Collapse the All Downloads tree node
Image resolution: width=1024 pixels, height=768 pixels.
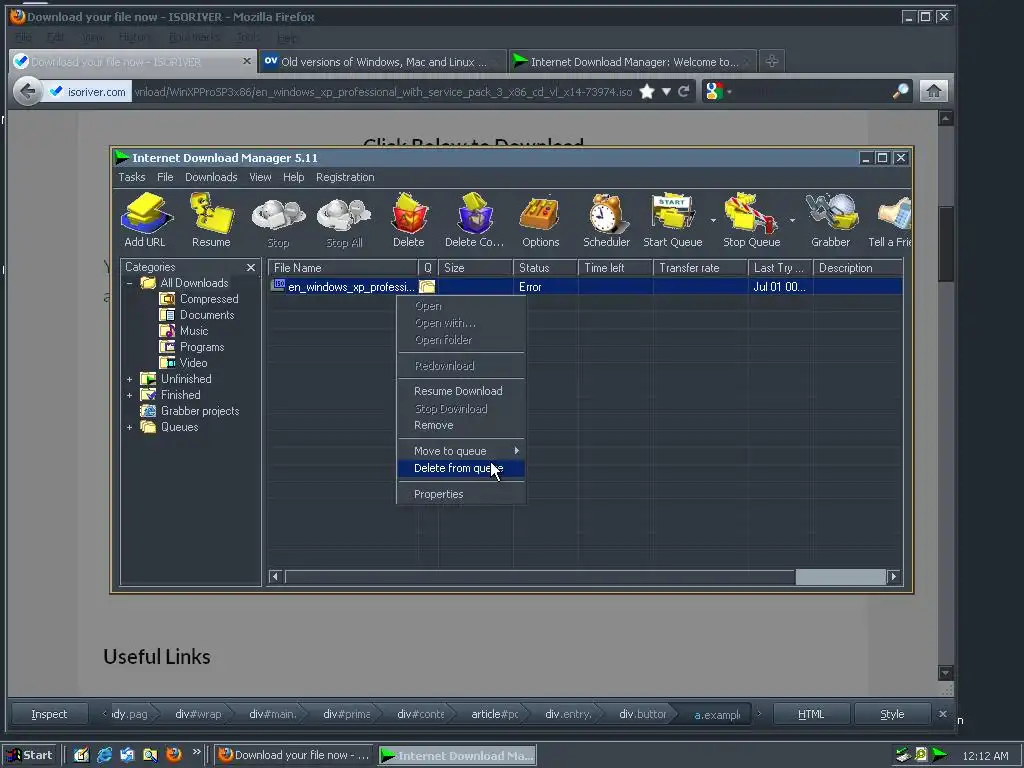129,283
